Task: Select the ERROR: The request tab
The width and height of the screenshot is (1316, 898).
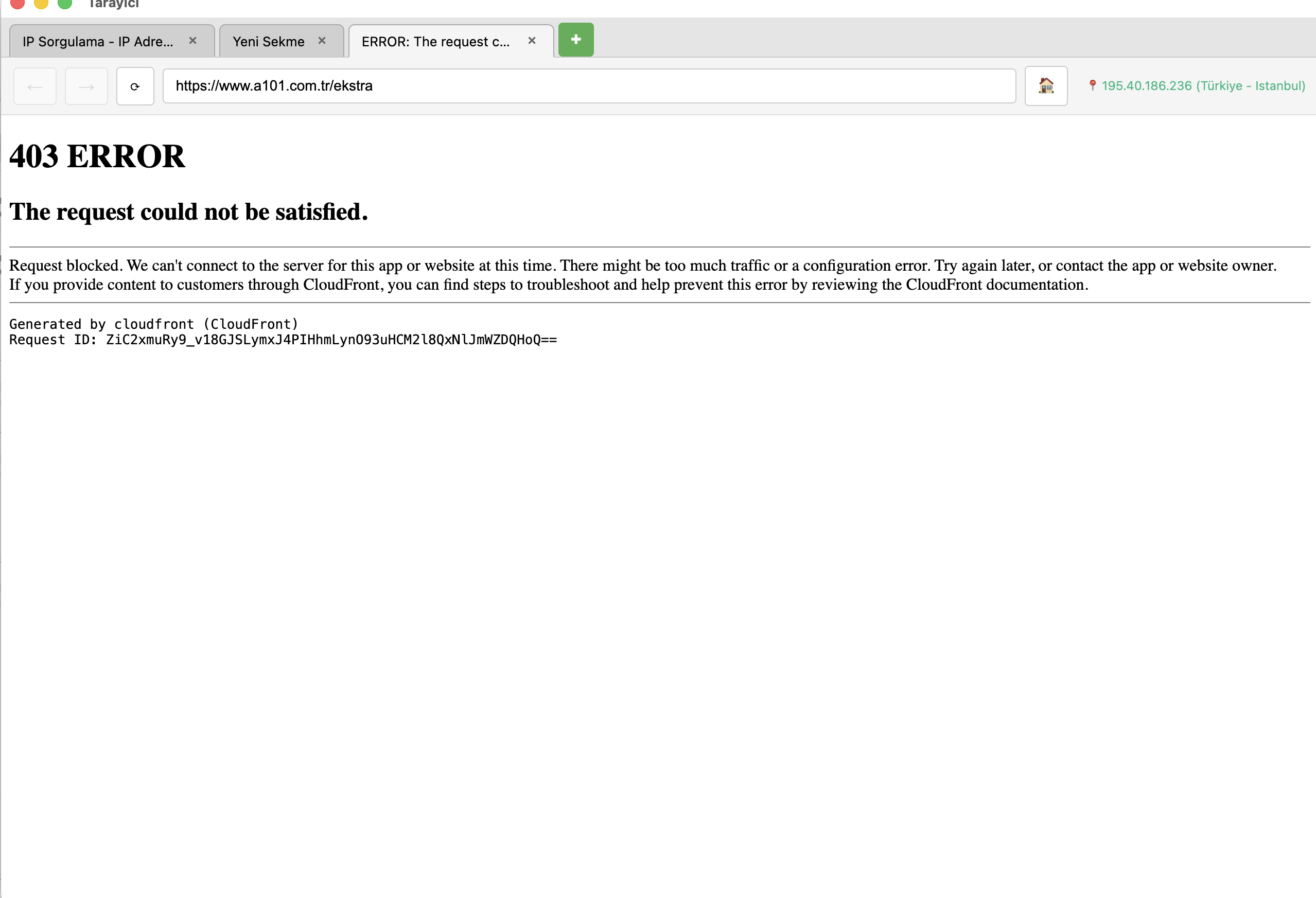Action: 451,41
